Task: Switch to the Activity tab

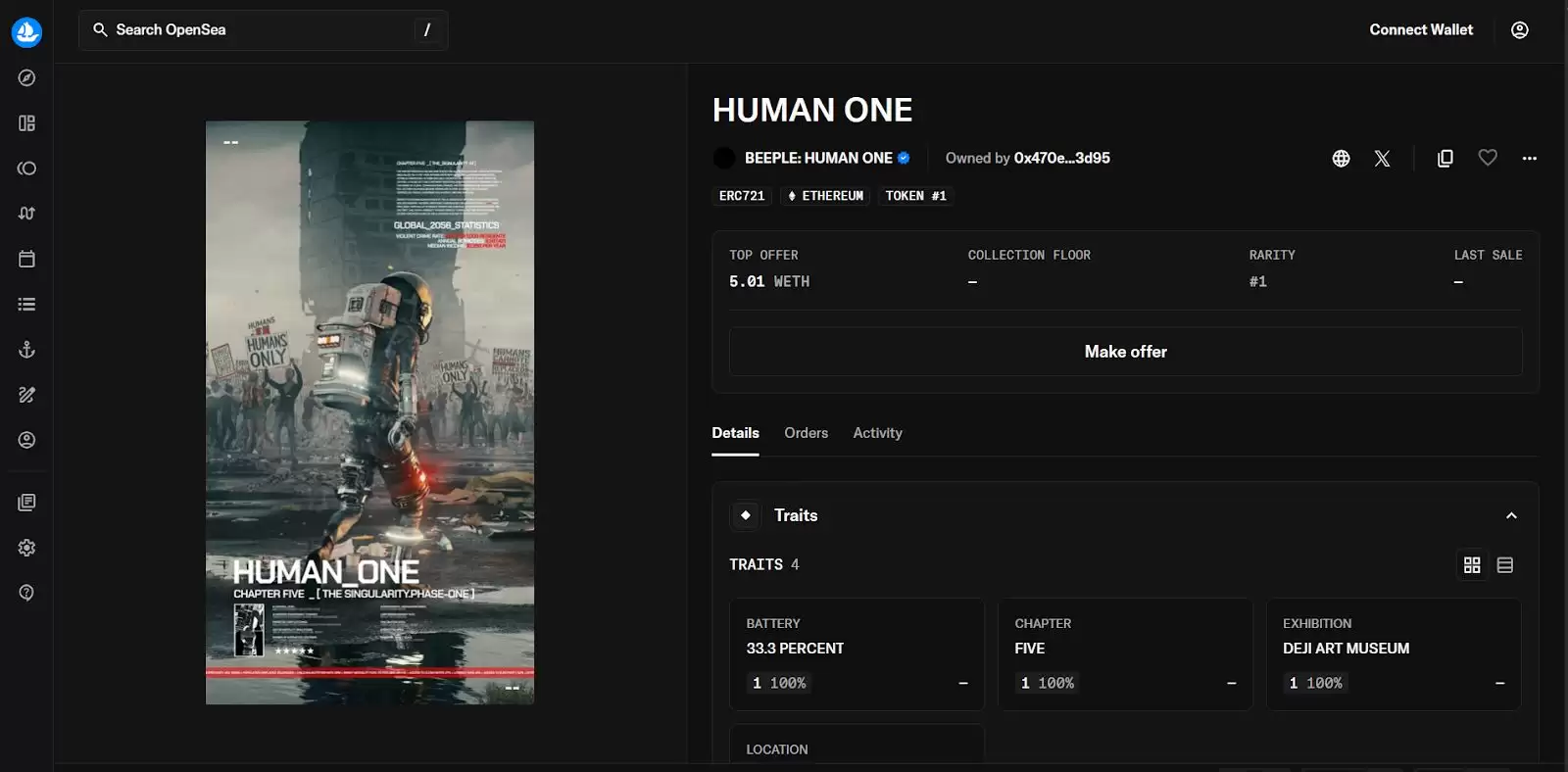Action: pyautogui.click(x=877, y=433)
